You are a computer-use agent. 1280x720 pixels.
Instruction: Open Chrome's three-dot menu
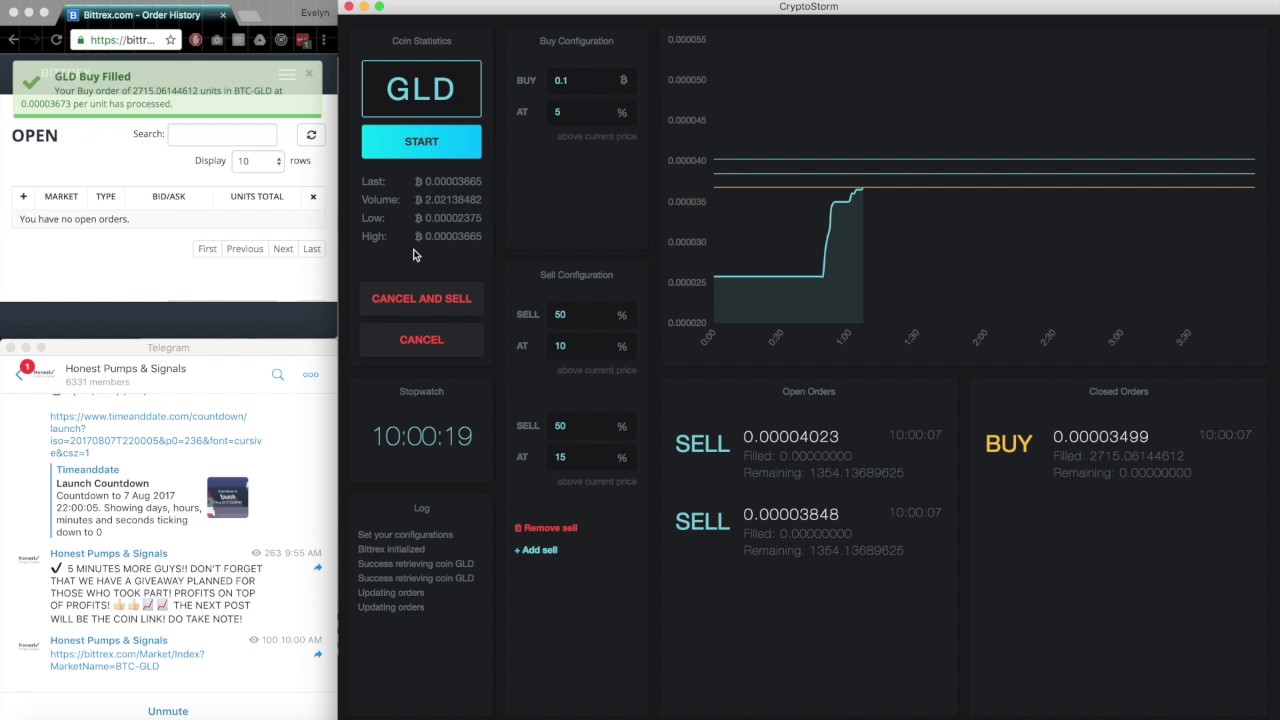[323, 40]
